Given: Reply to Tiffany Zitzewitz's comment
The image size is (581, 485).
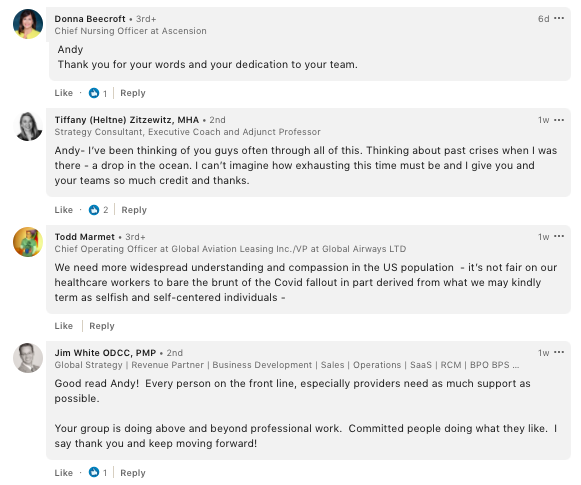Looking at the screenshot, I should (x=134, y=210).
